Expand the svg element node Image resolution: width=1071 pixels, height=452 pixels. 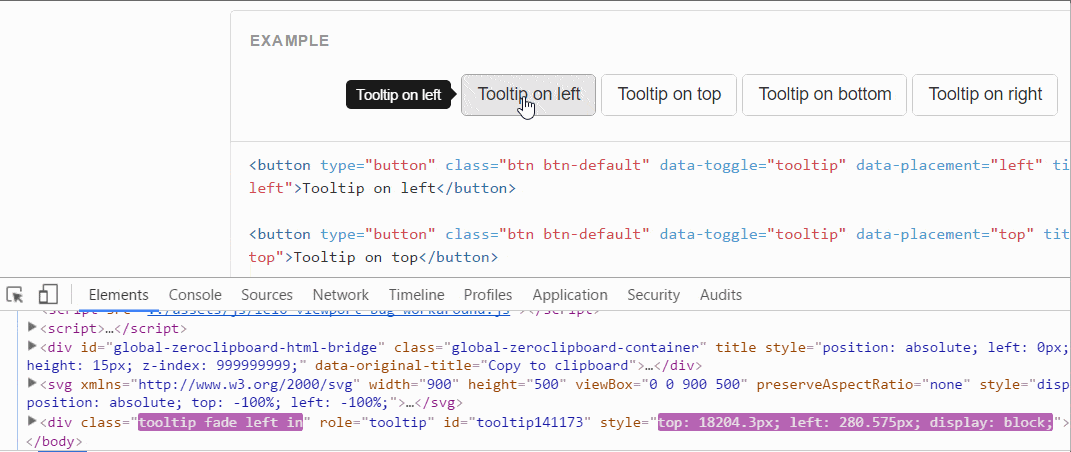[32, 384]
